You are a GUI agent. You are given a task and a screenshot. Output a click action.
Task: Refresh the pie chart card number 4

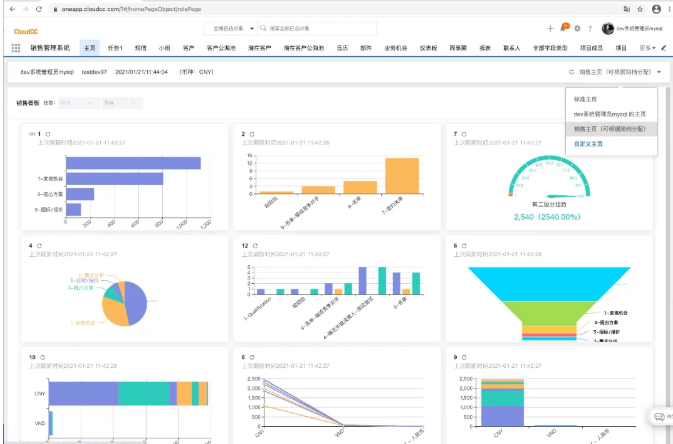click(41, 245)
